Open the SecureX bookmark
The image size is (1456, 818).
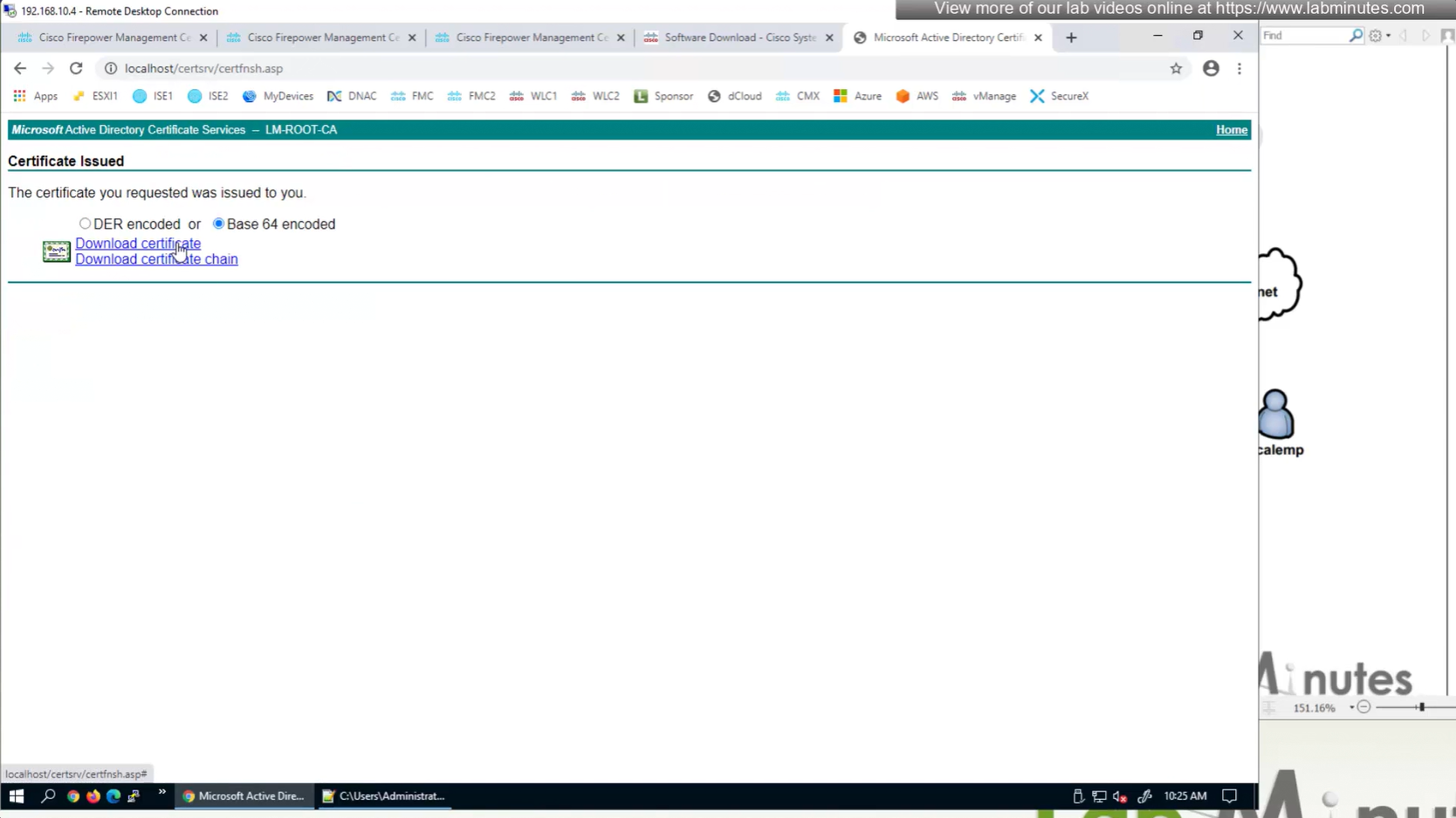pyautogui.click(x=1059, y=96)
